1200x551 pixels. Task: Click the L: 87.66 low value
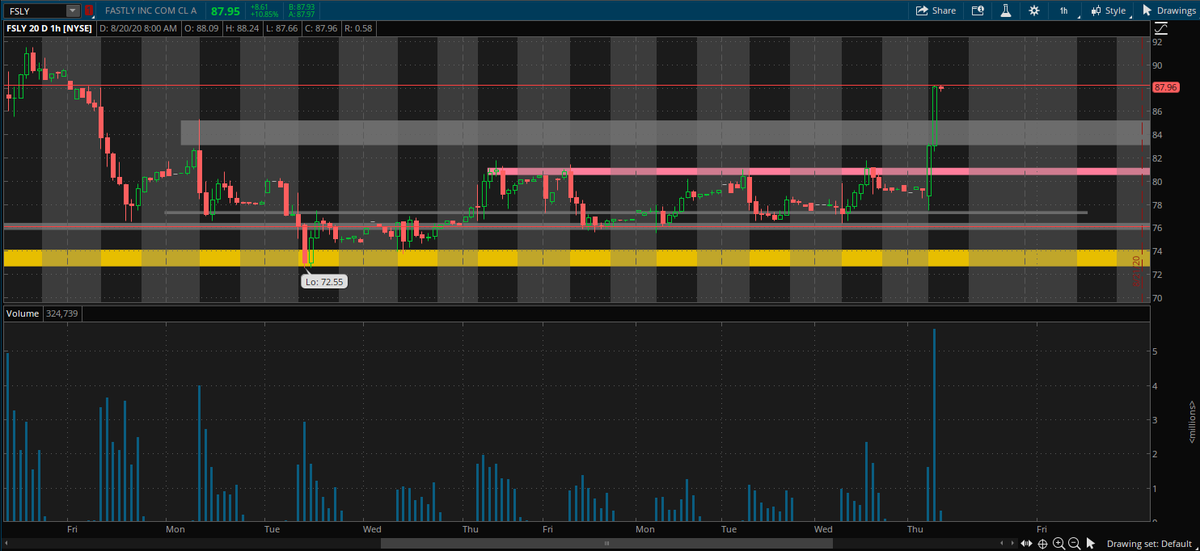click(282, 28)
